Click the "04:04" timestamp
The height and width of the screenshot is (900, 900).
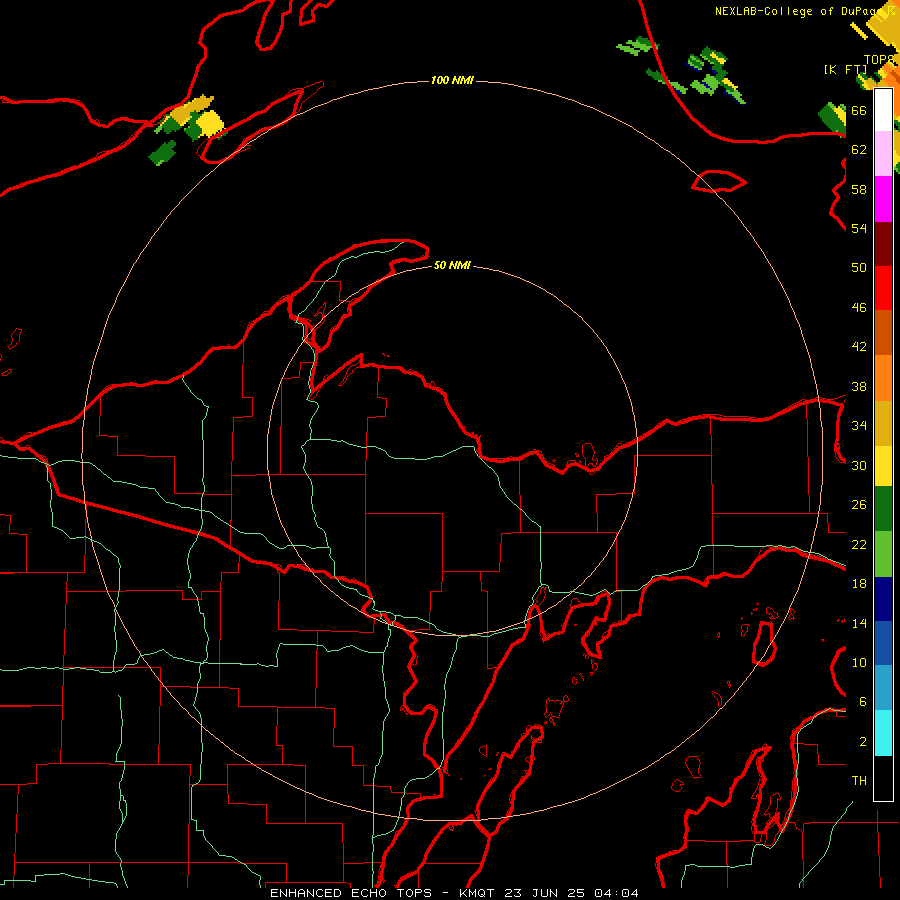[x=616, y=893]
